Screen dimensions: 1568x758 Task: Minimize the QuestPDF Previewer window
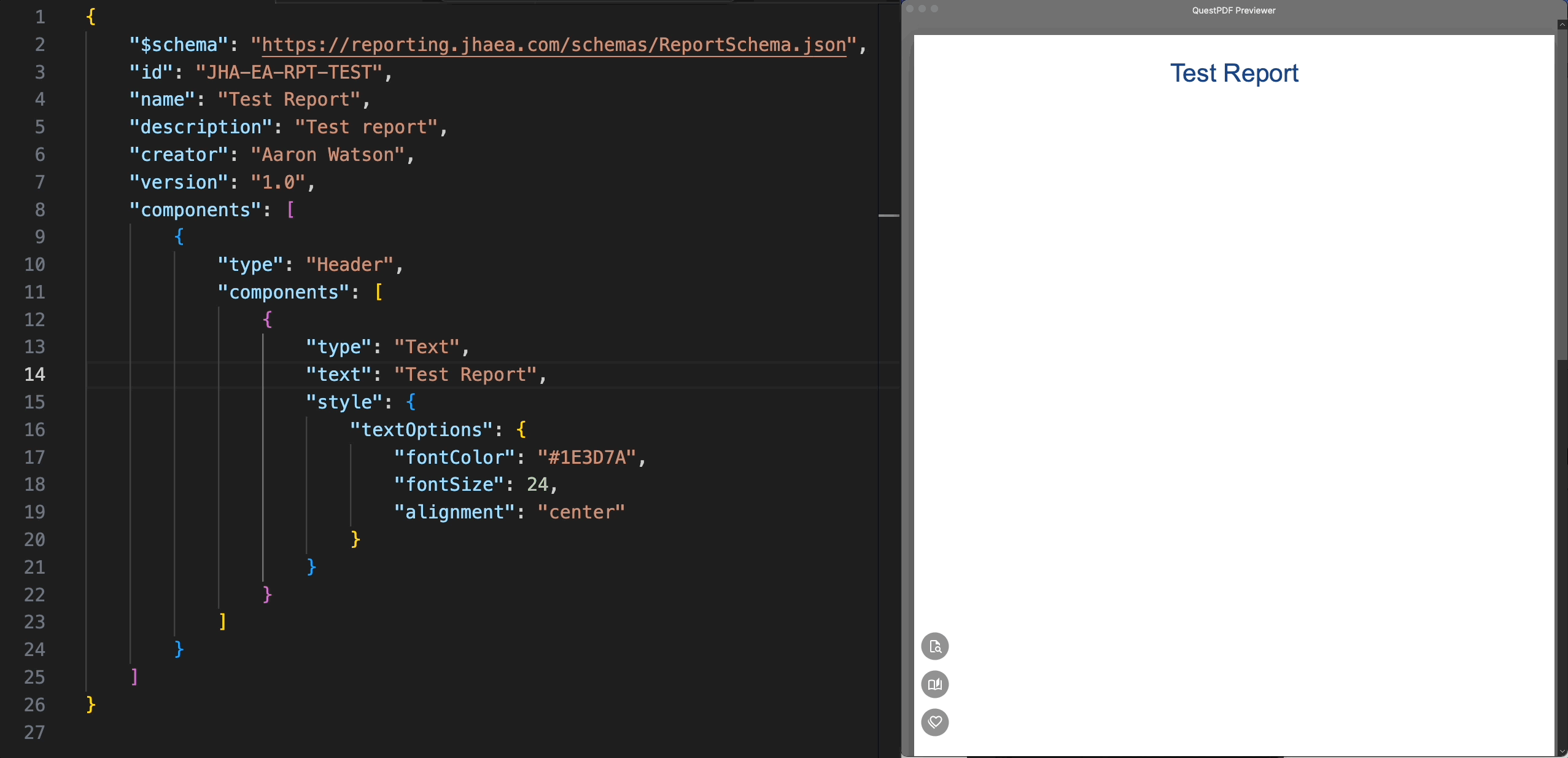pyautogui.click(x=922, y=9)
